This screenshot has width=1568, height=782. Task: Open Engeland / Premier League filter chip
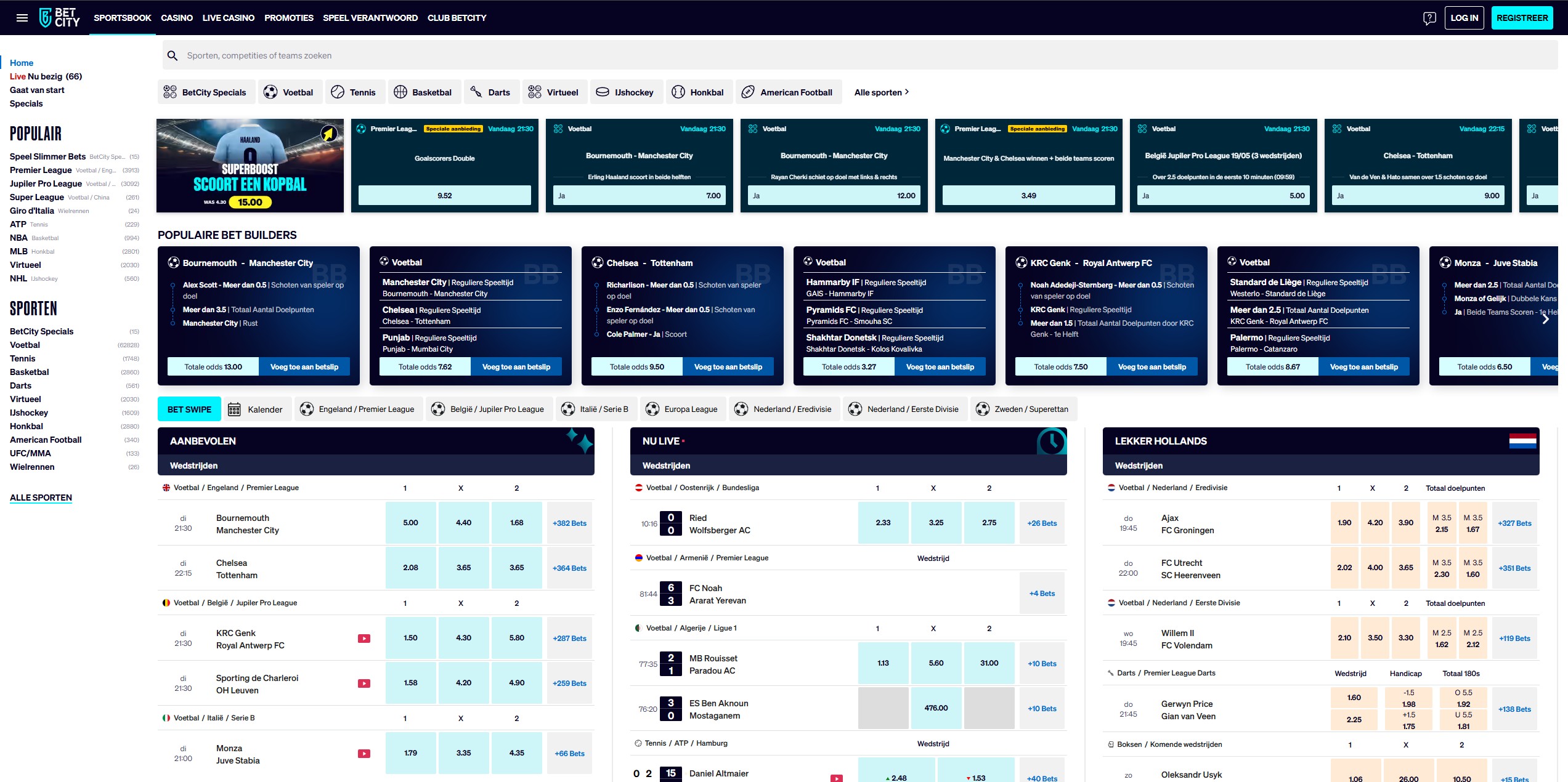358,409
